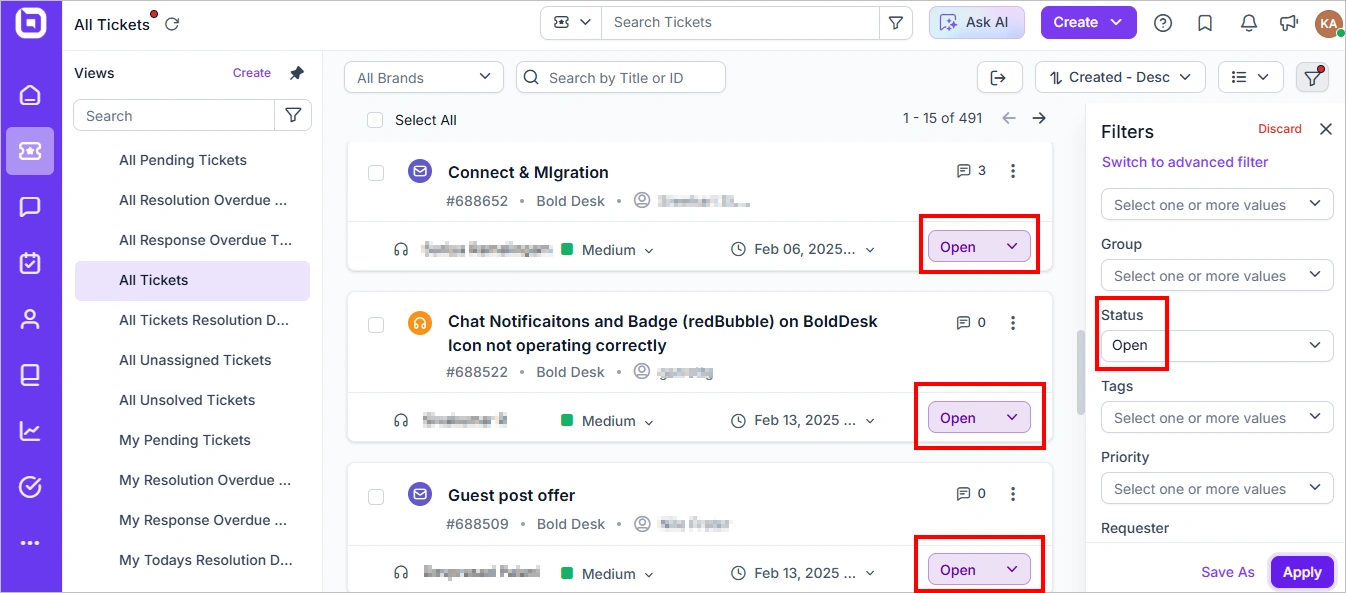Select the Chat Notificaitons ticket checkbox
This screenshot has width=1346, height=593.
pyautogui.click(x=376, y=325)
